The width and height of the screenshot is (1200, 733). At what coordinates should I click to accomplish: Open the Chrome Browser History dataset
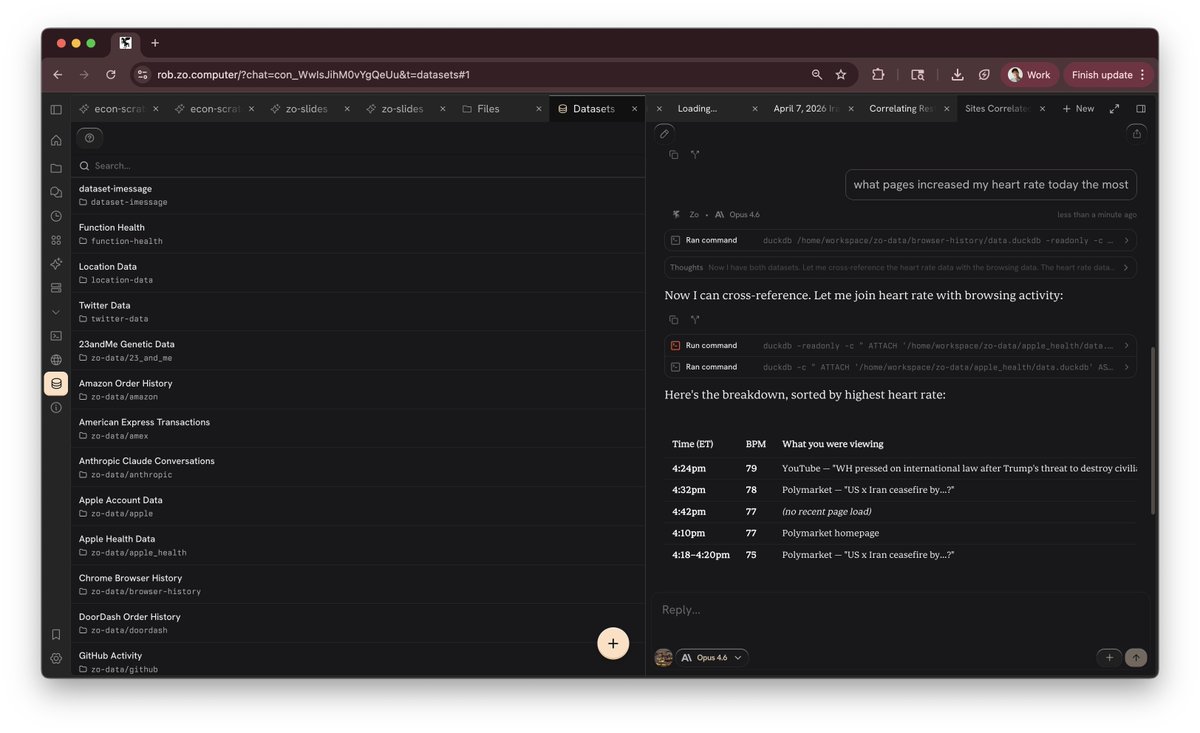(x=358, y=585)
